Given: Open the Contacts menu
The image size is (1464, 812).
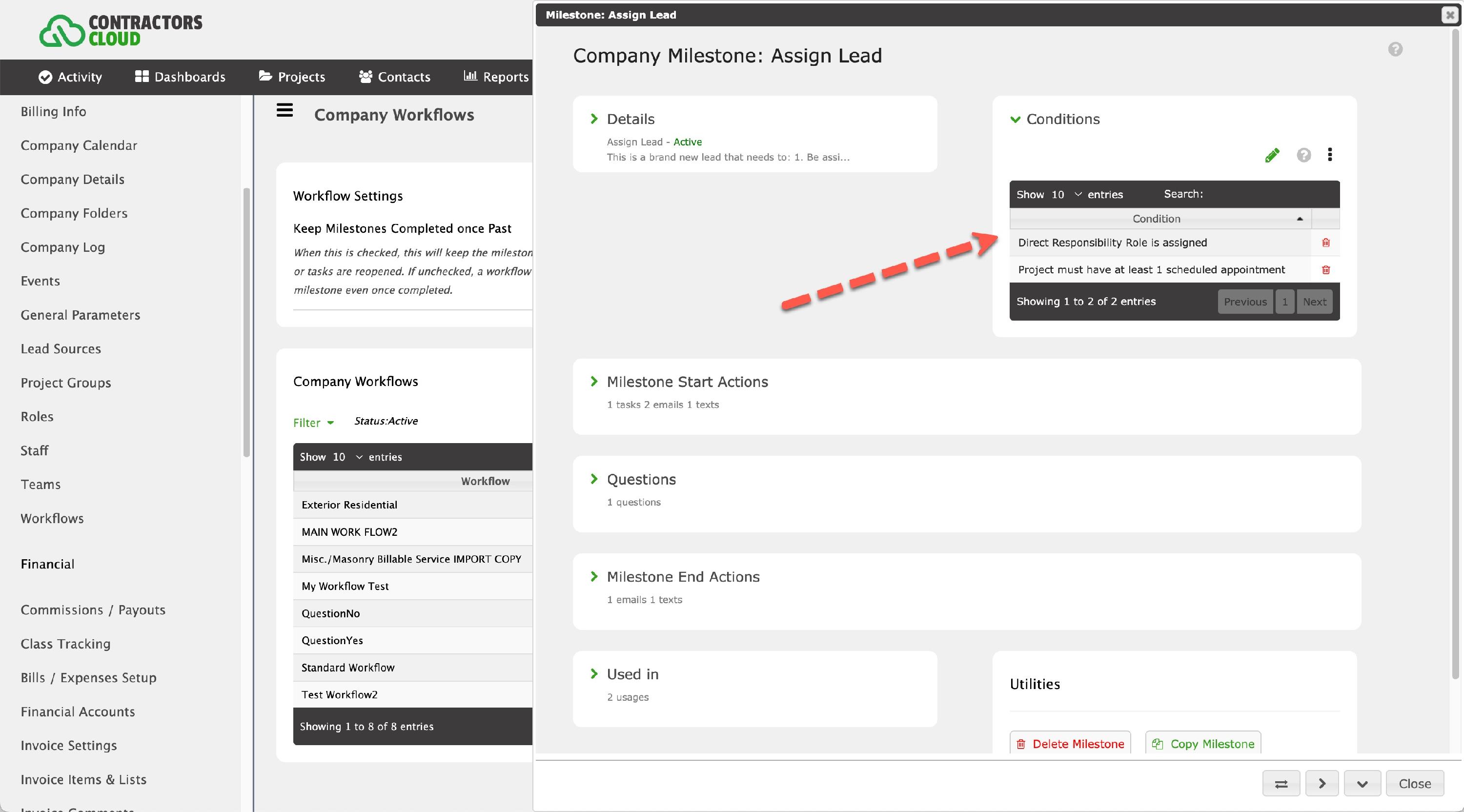Looking at the screenshot, I should [x=394, y=77].
